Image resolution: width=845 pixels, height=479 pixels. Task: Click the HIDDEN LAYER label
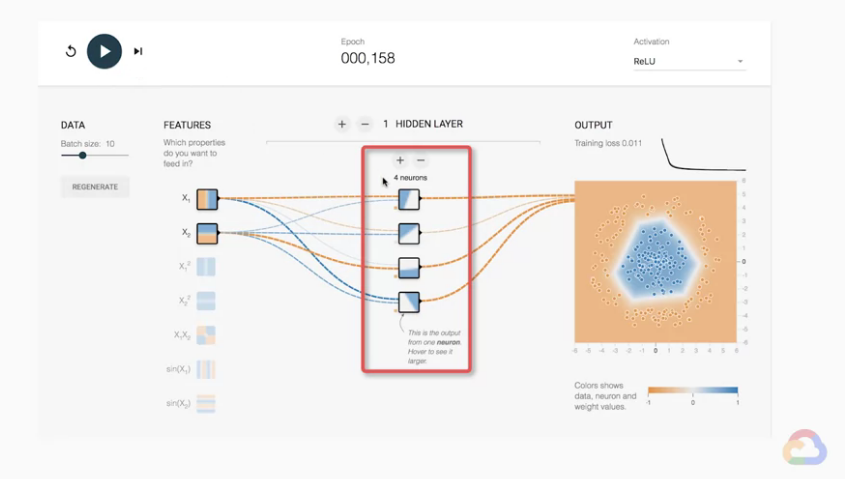(429, 124)
